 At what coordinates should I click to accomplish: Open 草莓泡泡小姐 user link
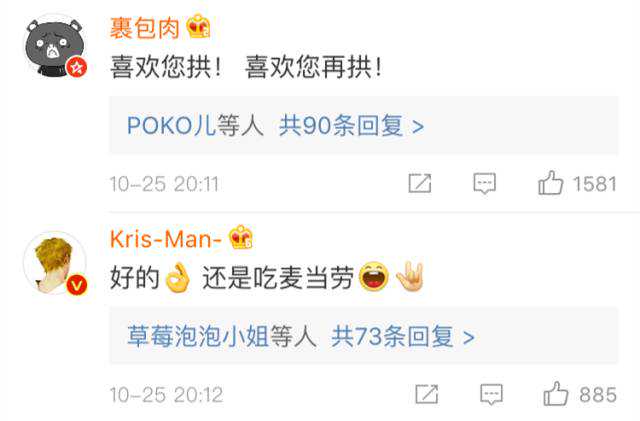coord(198,337)
